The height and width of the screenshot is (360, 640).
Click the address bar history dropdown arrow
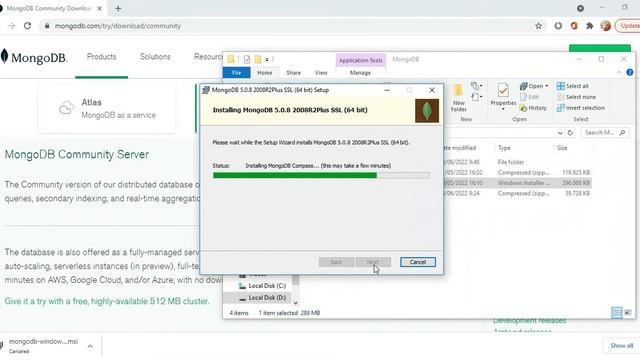pyautogui.click(x=560, y=133)
